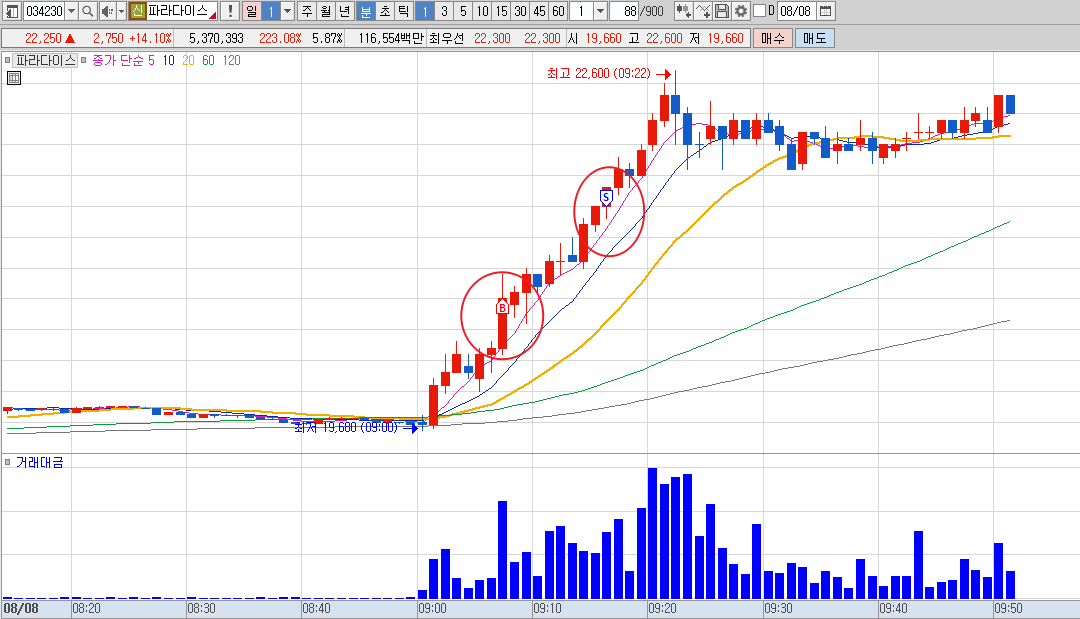Click the data grid icon under the 파라다이스 label

pyautogui.click(x=14, y=78)
